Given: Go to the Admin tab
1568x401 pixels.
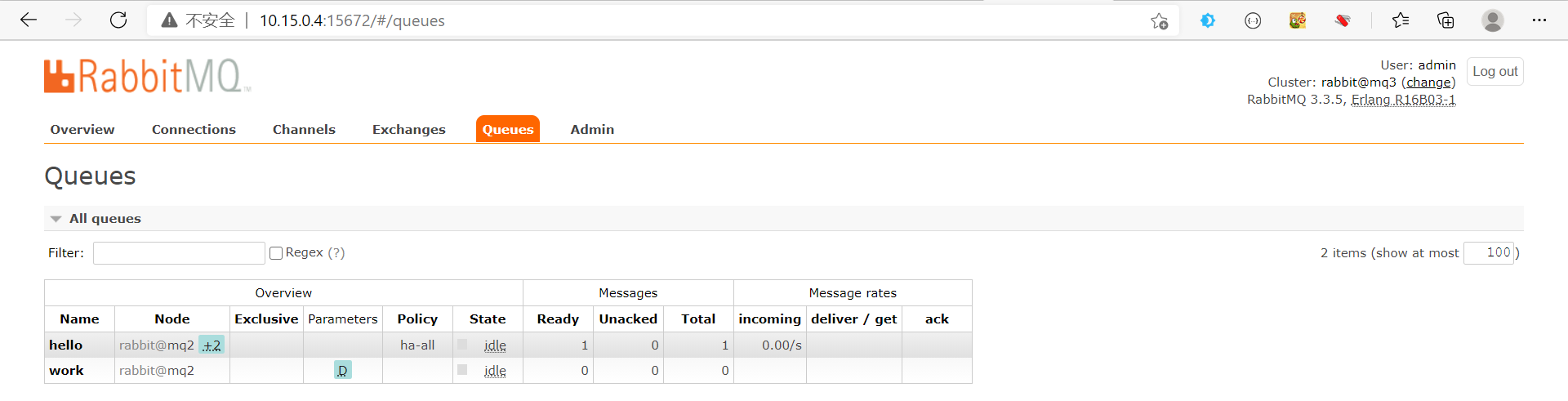Looking at the screenshot, I should pyautogui.click(x=592, y=130).
